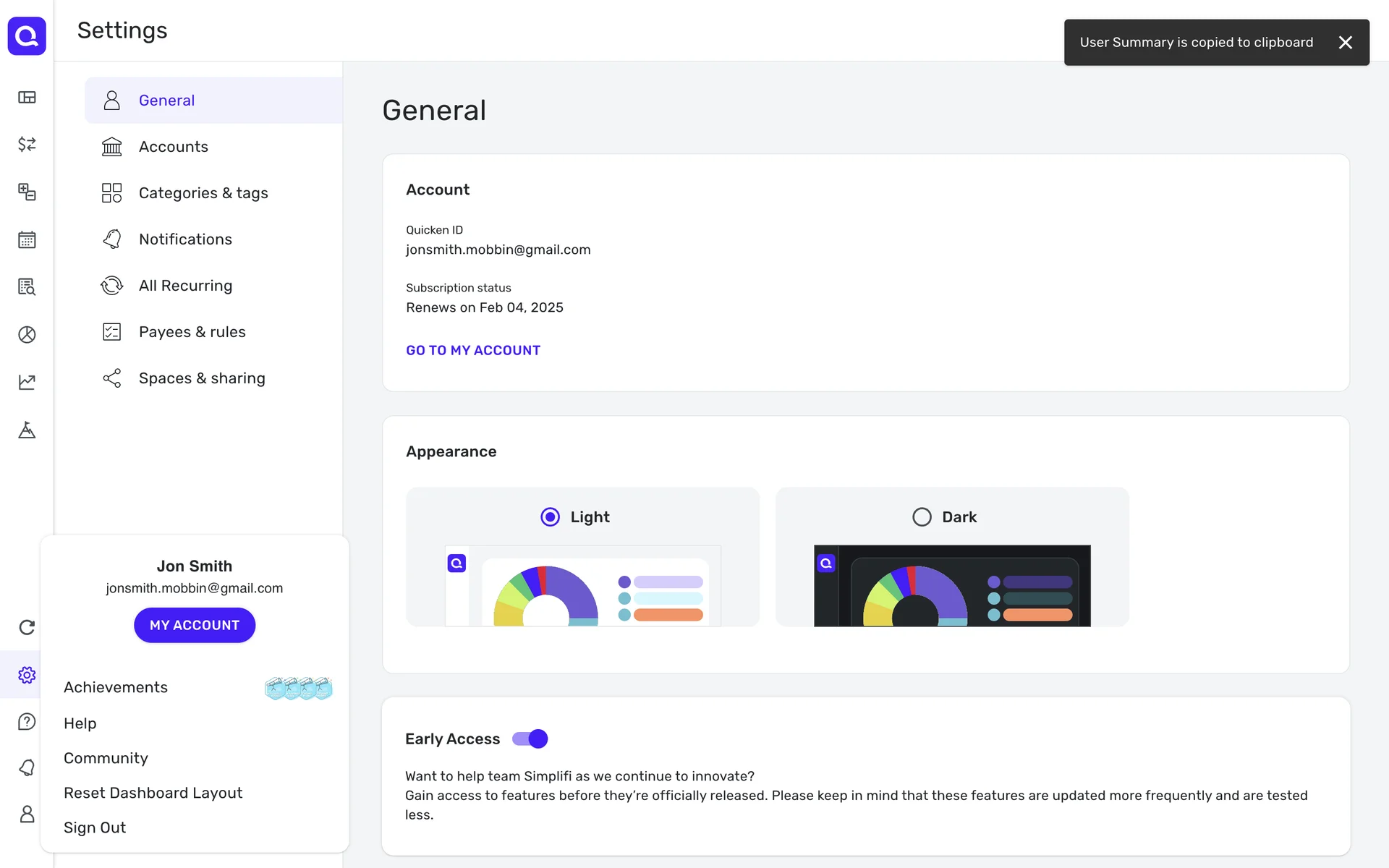Image resolution: width=1389 pixels, height=868 pixels.
Task: Open Accounts settings section
Action: [174, 147]
